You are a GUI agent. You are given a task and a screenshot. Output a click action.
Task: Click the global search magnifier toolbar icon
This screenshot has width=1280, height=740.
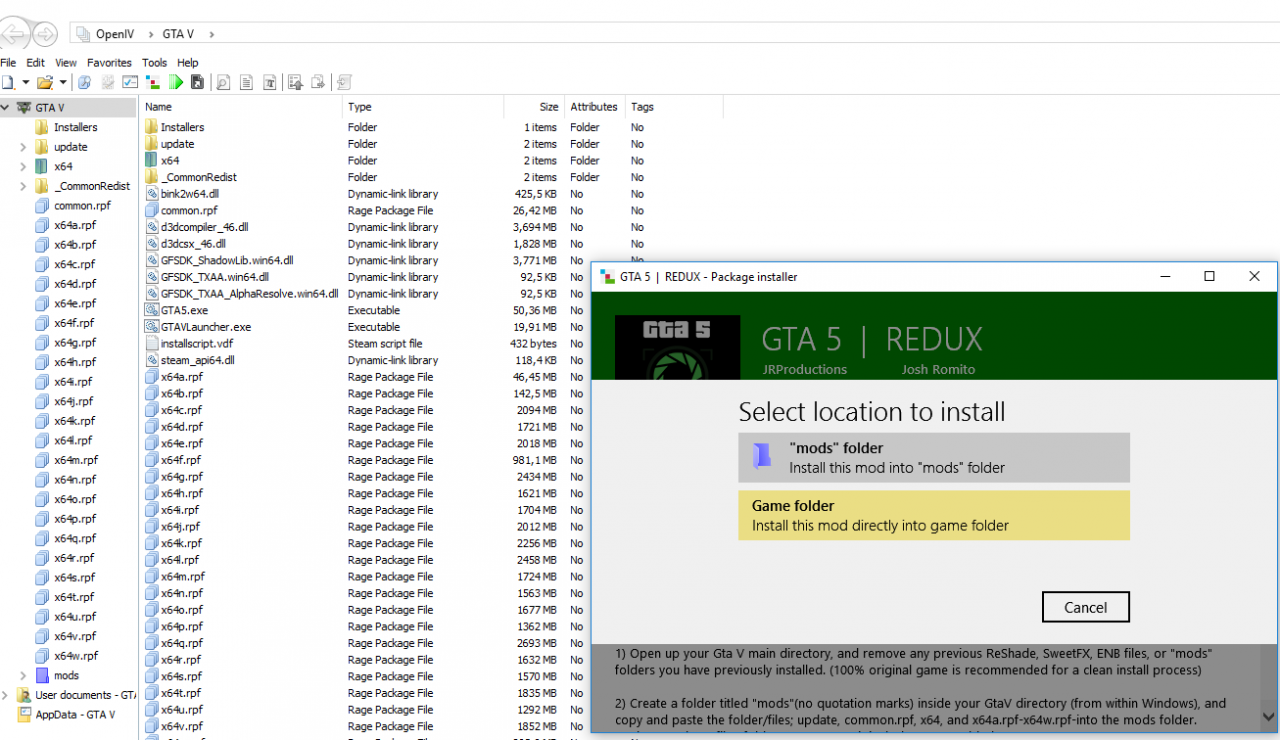tap(85, 82)
